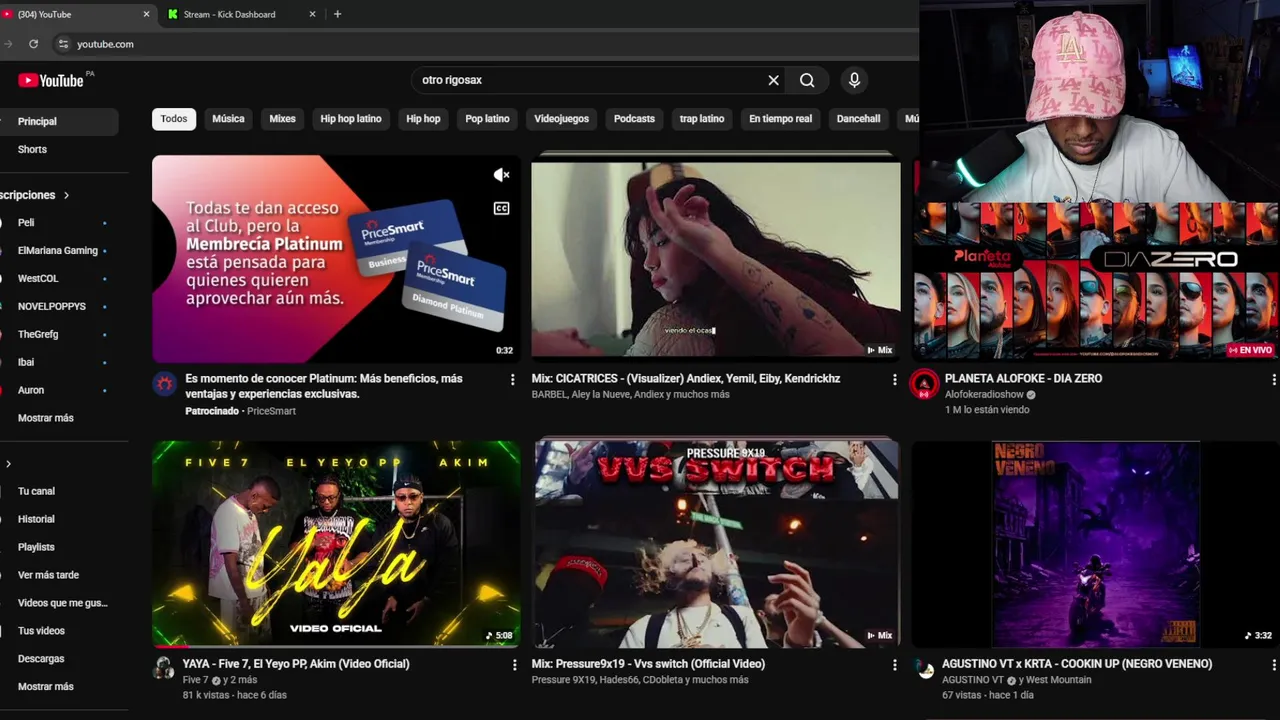Select the Todos filter chip
The height and width of the screenshot is (720, 1280).
tap(174, 119)
